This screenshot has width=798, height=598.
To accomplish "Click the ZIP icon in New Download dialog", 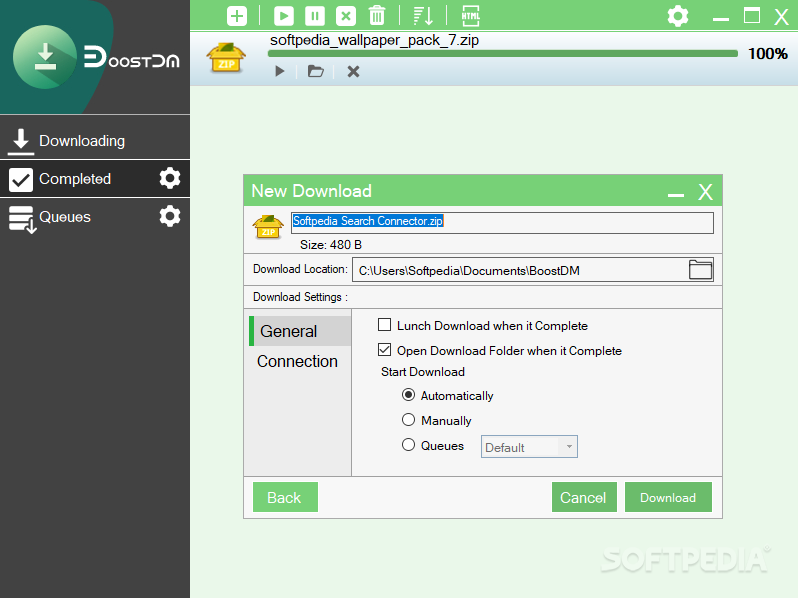I will point(268,227).
